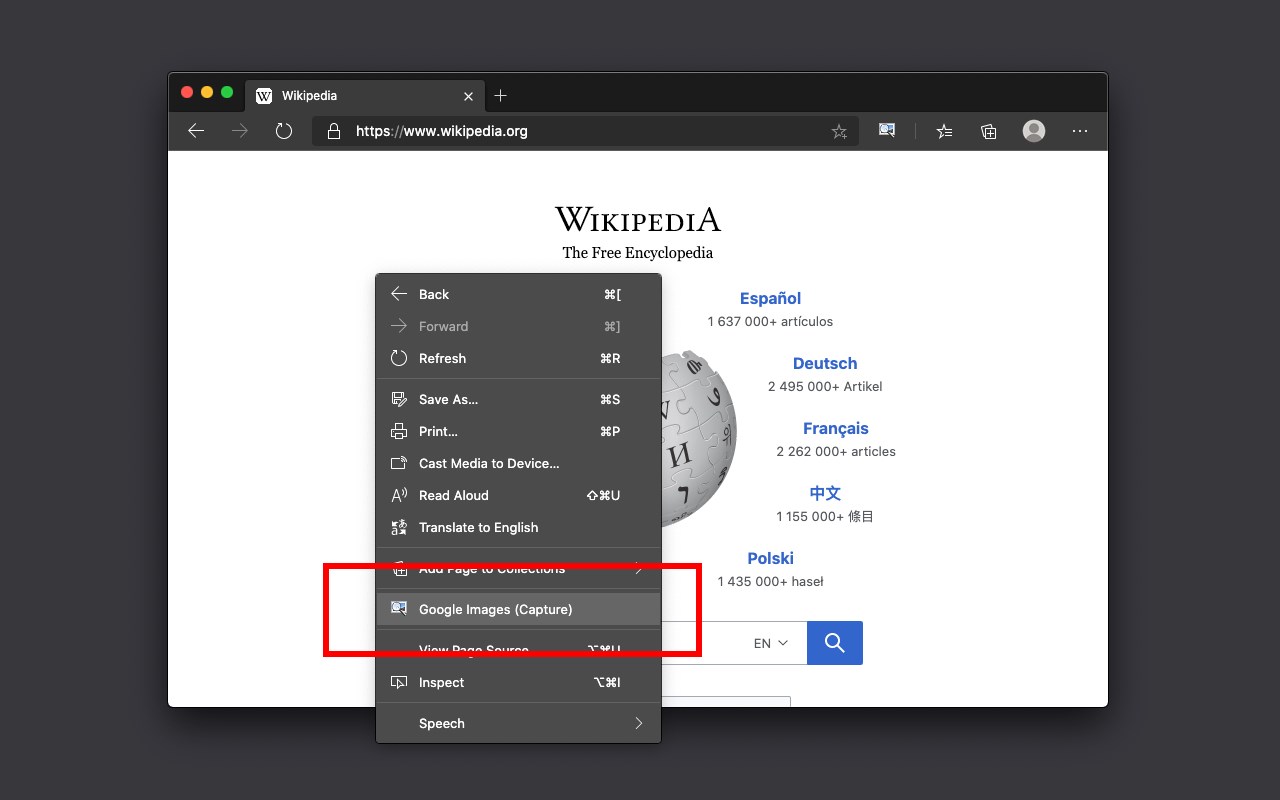Open the Favorites list icon

click(944, 131)
